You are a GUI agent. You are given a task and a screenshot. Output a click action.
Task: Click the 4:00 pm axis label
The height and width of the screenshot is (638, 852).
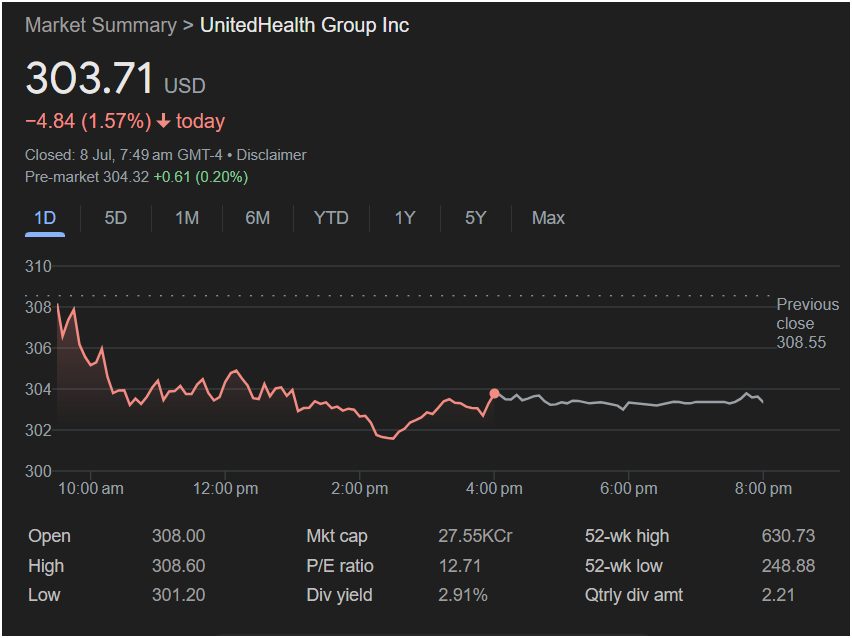pyautogui.click(x=494, y=489)
